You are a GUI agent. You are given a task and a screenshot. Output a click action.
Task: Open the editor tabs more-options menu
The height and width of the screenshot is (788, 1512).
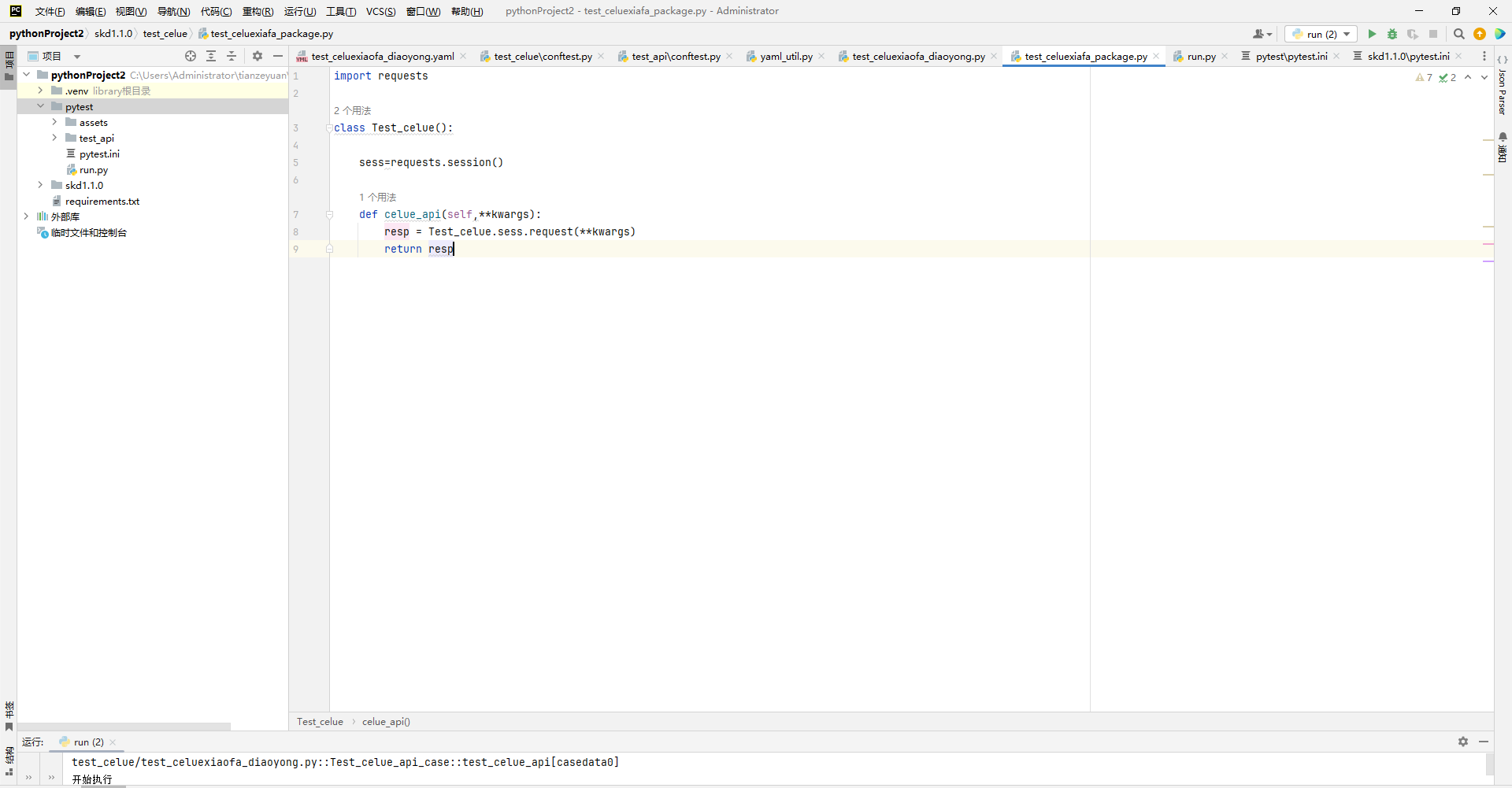(1484, 56)
